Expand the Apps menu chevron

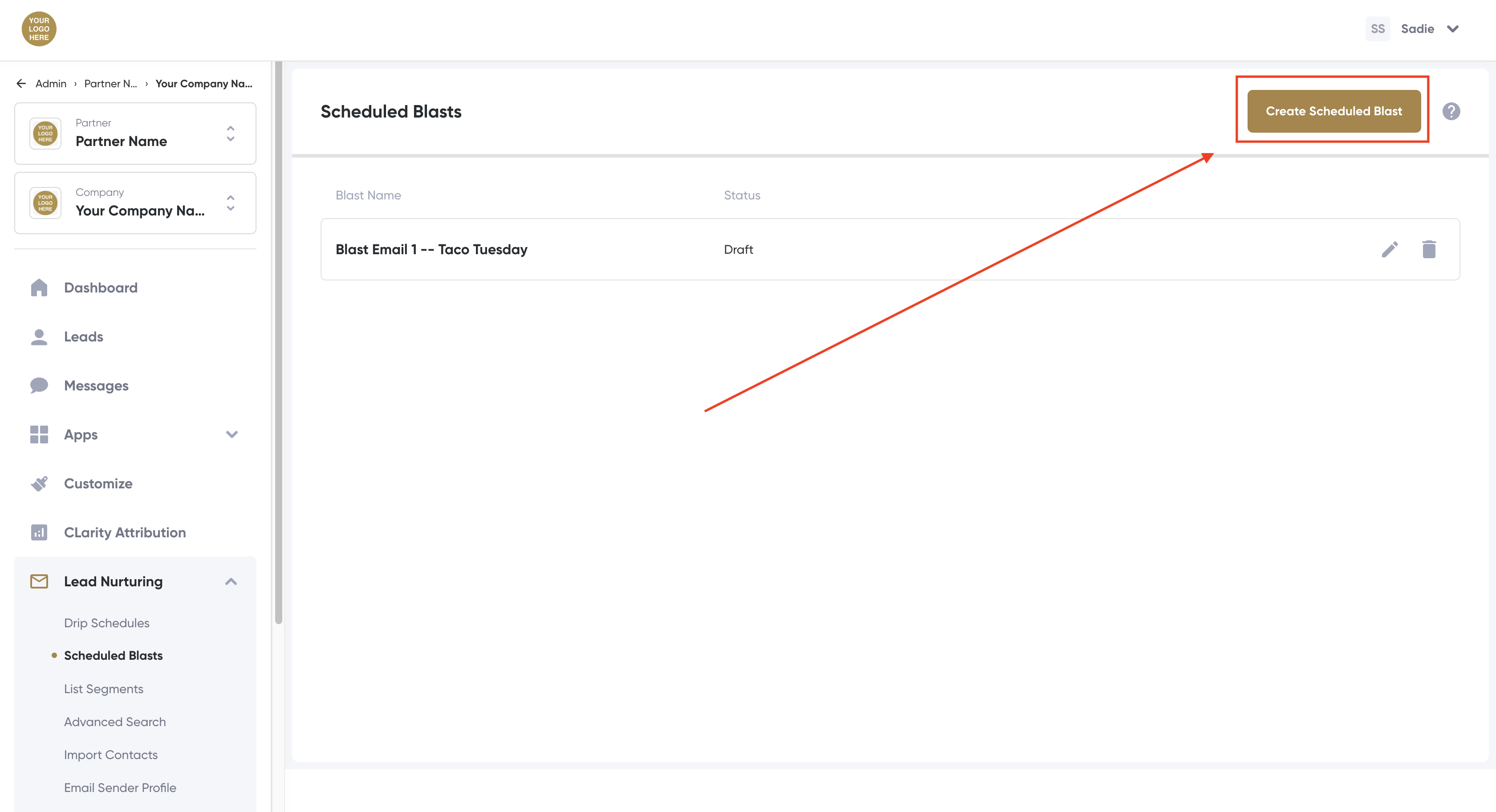232,434
